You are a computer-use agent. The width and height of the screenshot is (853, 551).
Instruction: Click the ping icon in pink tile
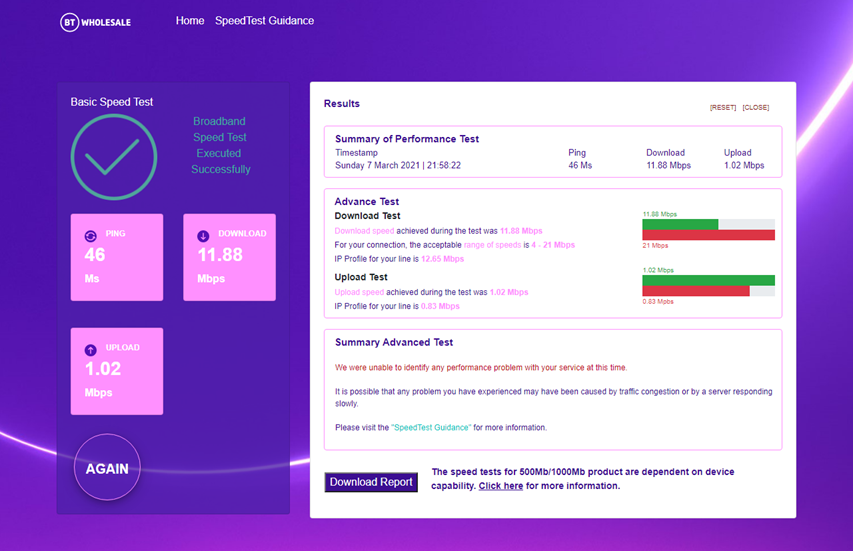(91, 235)
